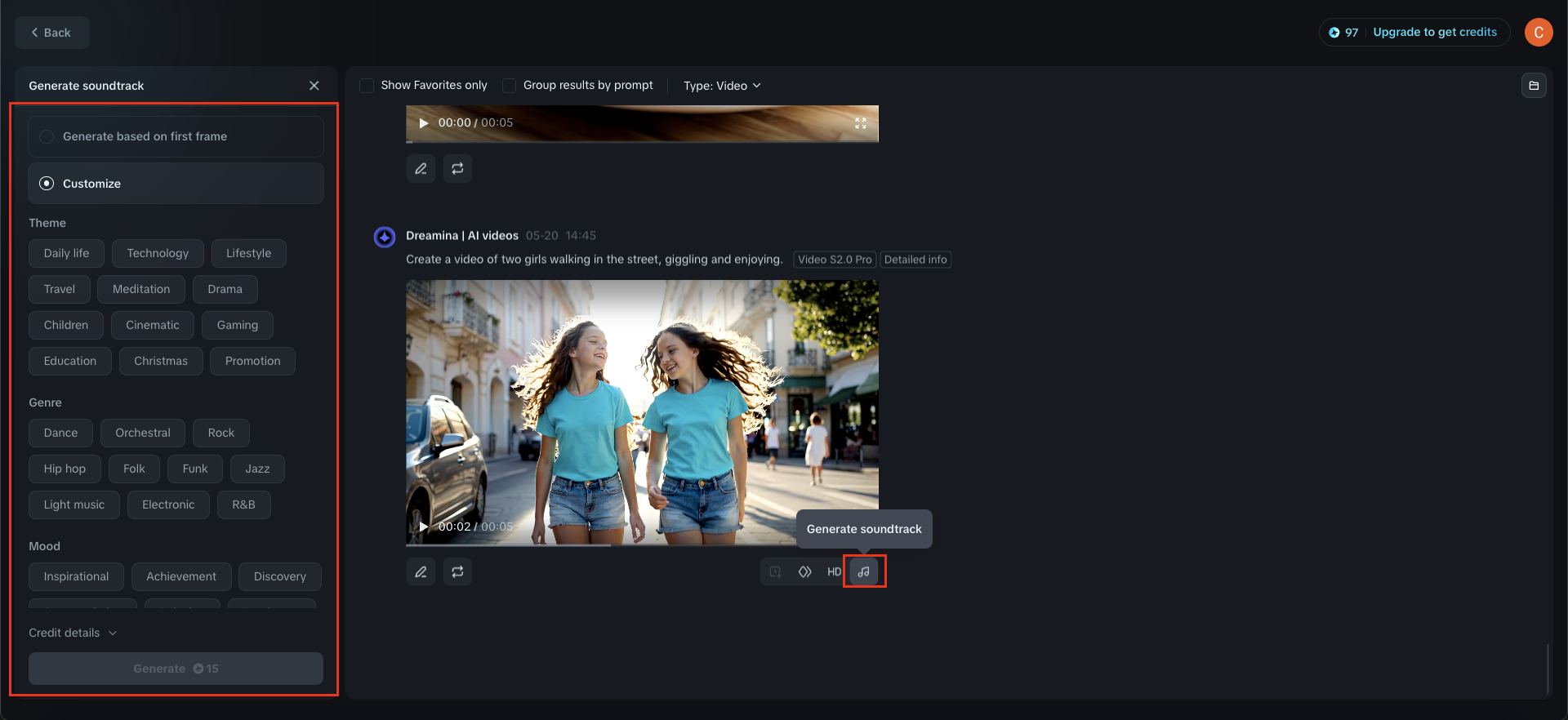Click the Generate soundtrack music note icon

tap(864, 571)
